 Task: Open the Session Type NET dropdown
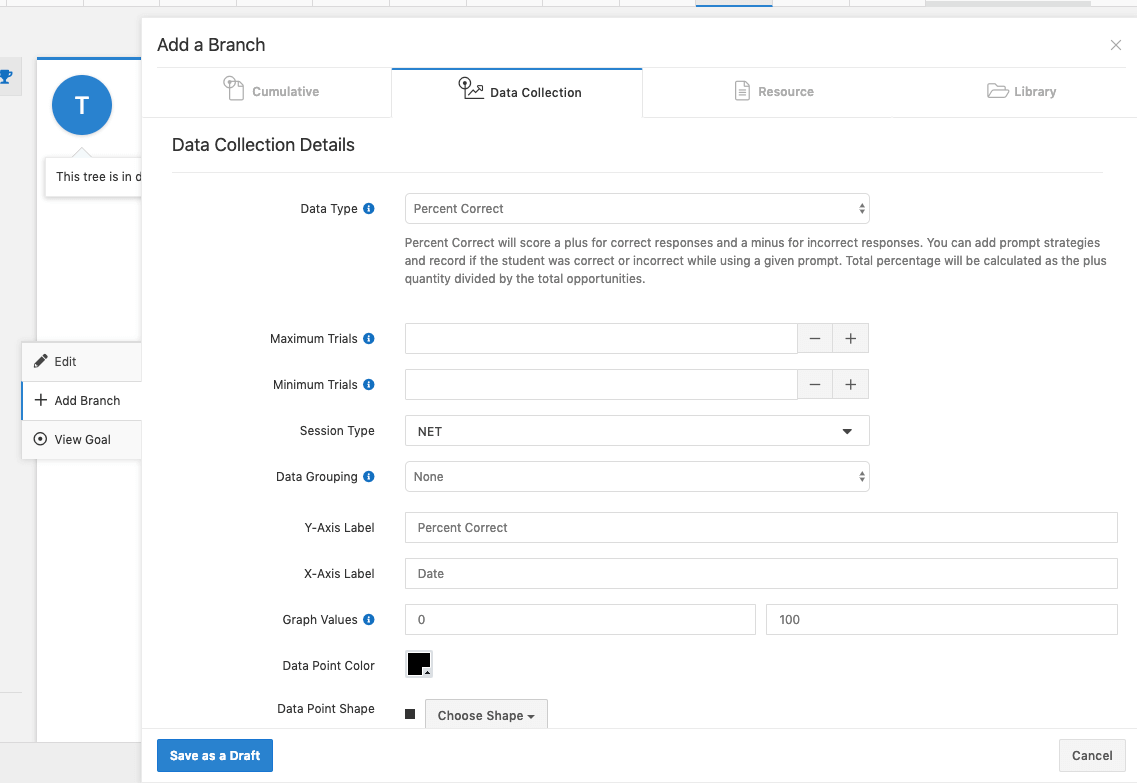(x=636, y=431)
